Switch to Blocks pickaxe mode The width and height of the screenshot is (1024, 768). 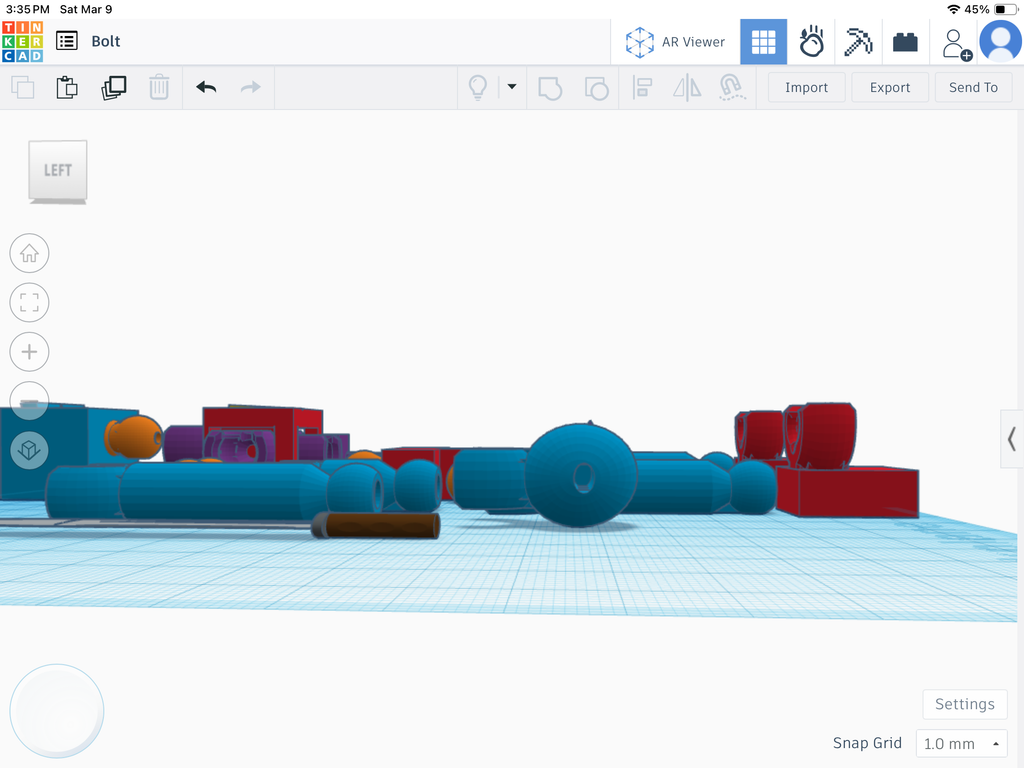[858, 42]
